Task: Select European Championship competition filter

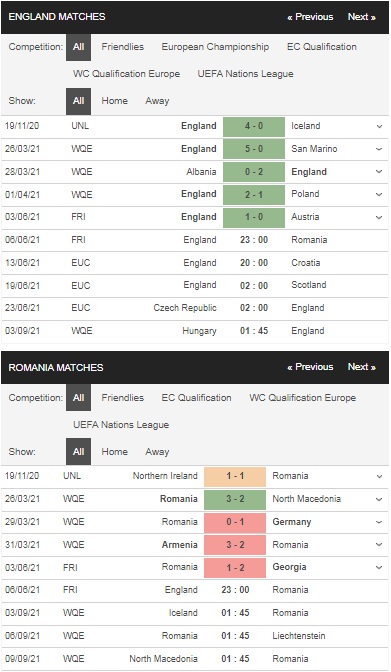Action: pos(215,47)
